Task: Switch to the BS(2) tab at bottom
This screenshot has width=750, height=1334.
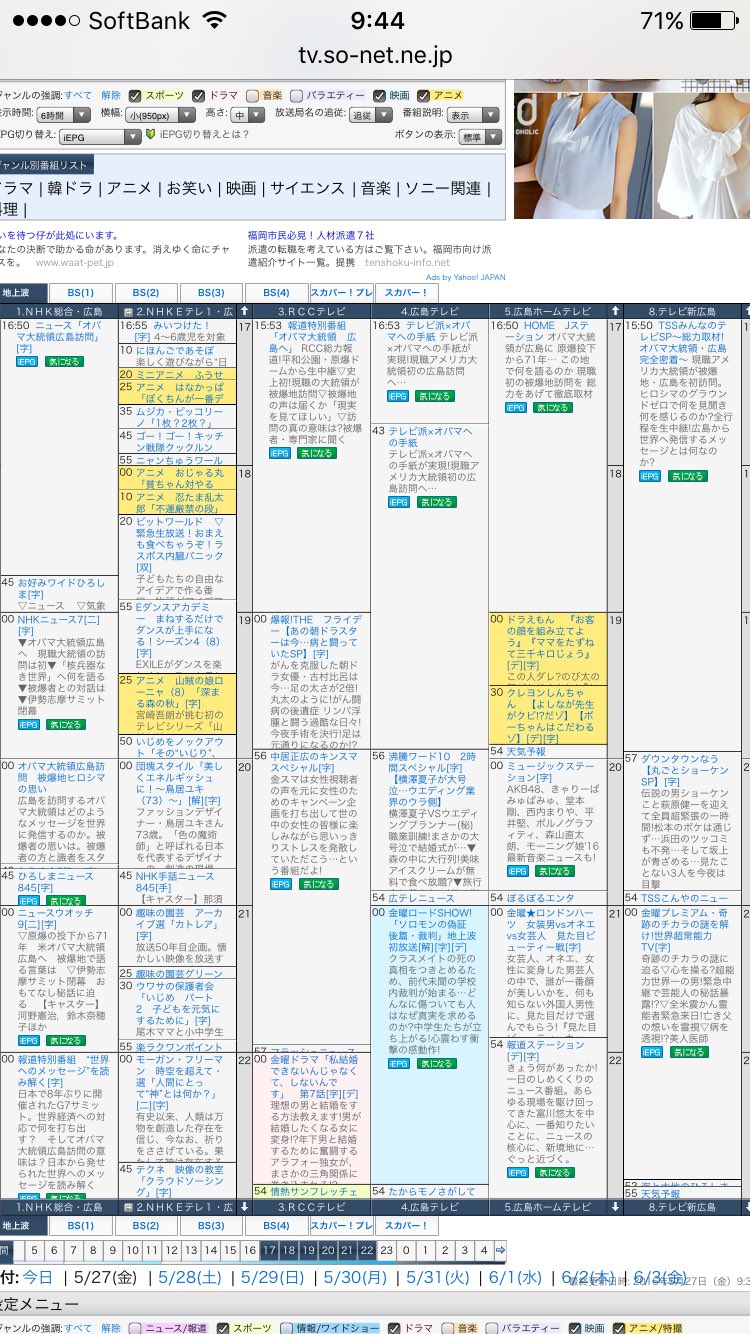Action: click(145, 1225)
